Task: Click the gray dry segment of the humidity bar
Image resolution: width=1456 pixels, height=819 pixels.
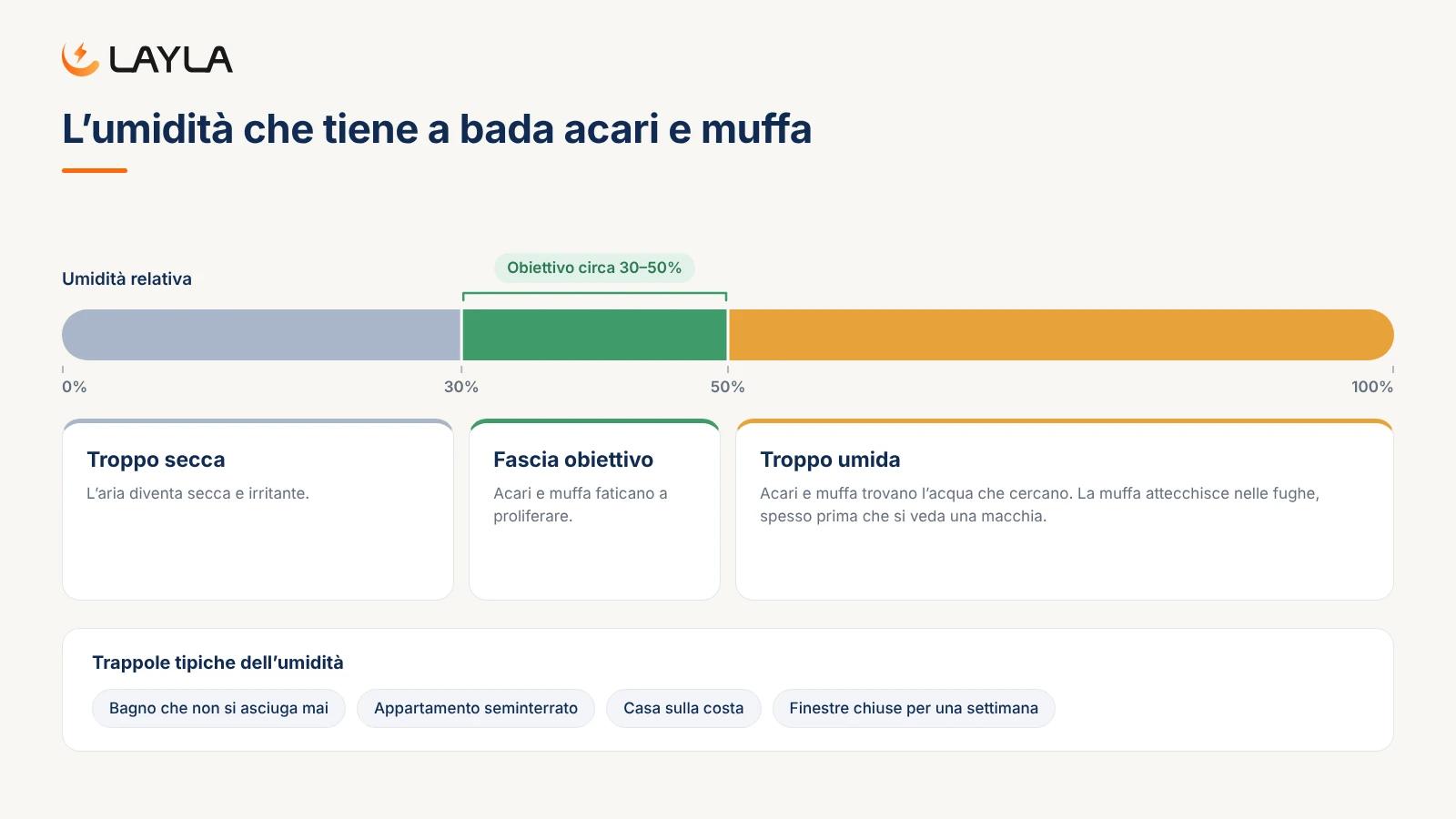Action: click(x=261, y=335)
